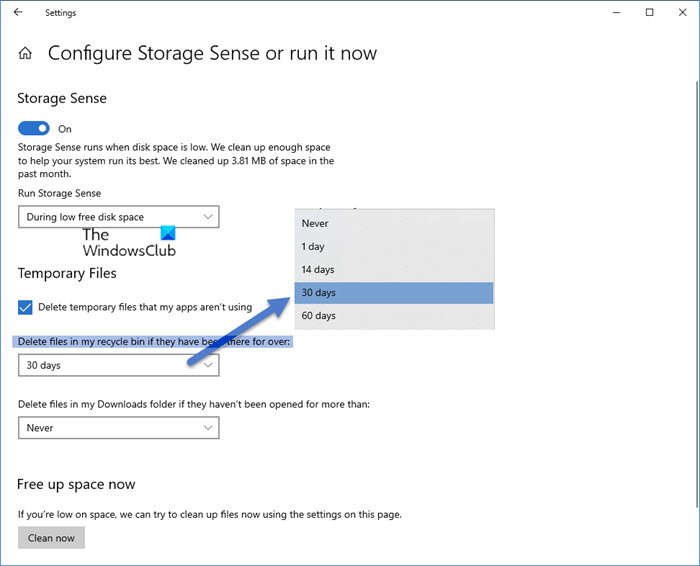The height and width of the screenshot is (566, 700).
Task: Click the Storage Sense section heading
Action: (x=62, y=99)
